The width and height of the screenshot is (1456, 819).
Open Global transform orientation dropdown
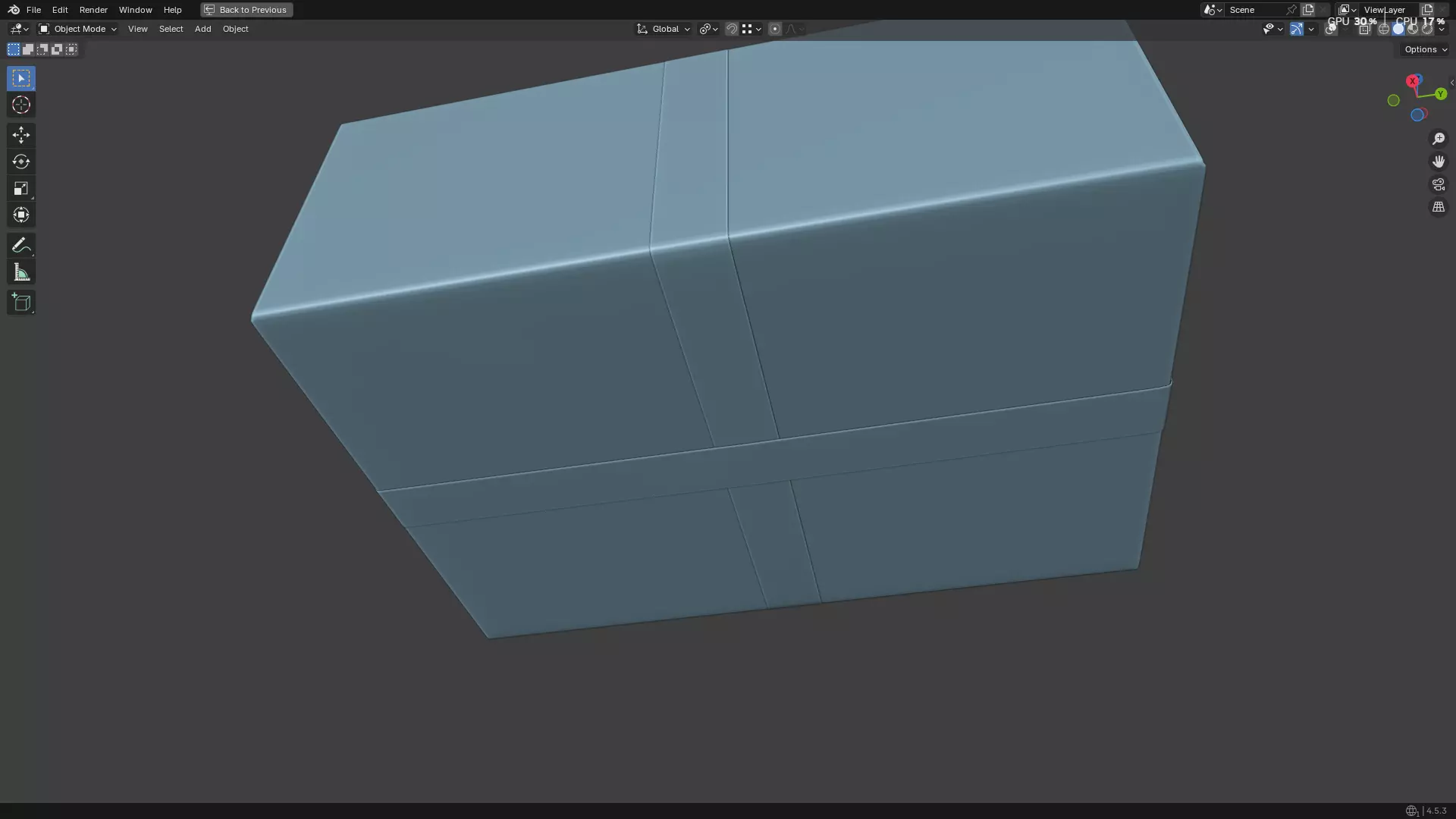tap(664, 29)
